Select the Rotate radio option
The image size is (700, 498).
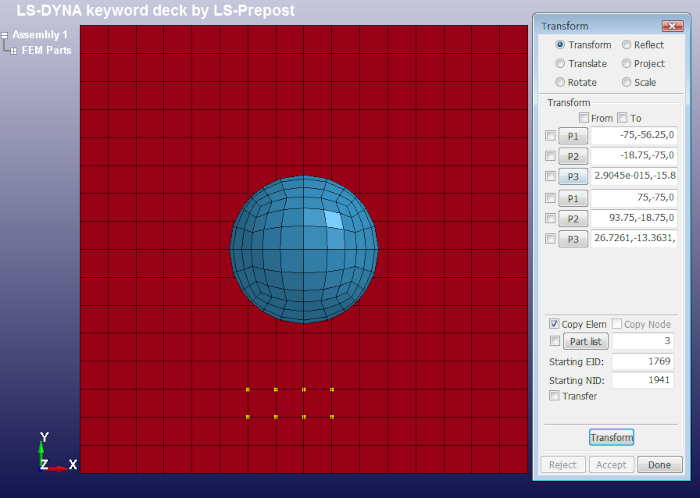coord(561,83)
